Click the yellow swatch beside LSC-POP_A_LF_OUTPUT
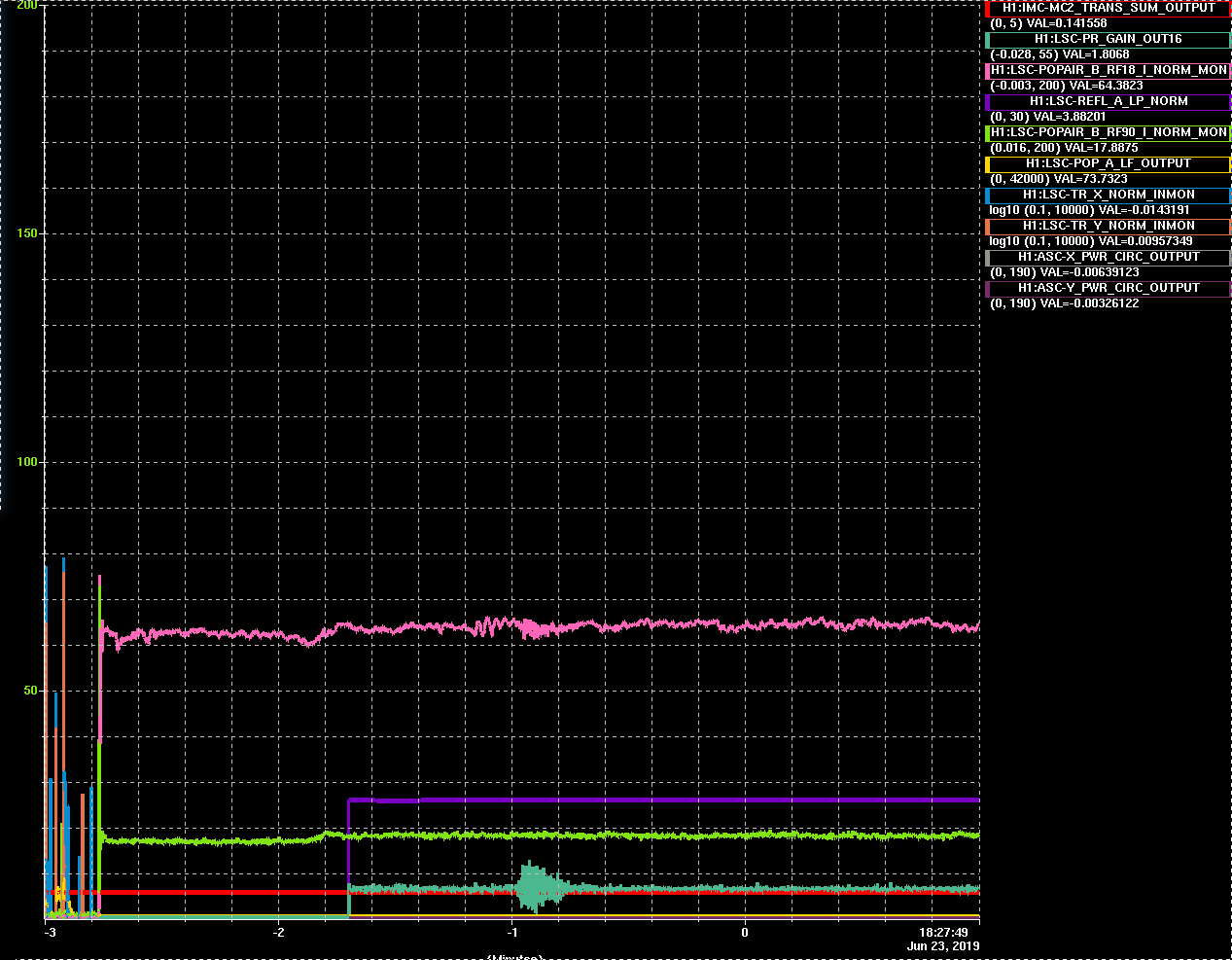 (x=987, y=163)
